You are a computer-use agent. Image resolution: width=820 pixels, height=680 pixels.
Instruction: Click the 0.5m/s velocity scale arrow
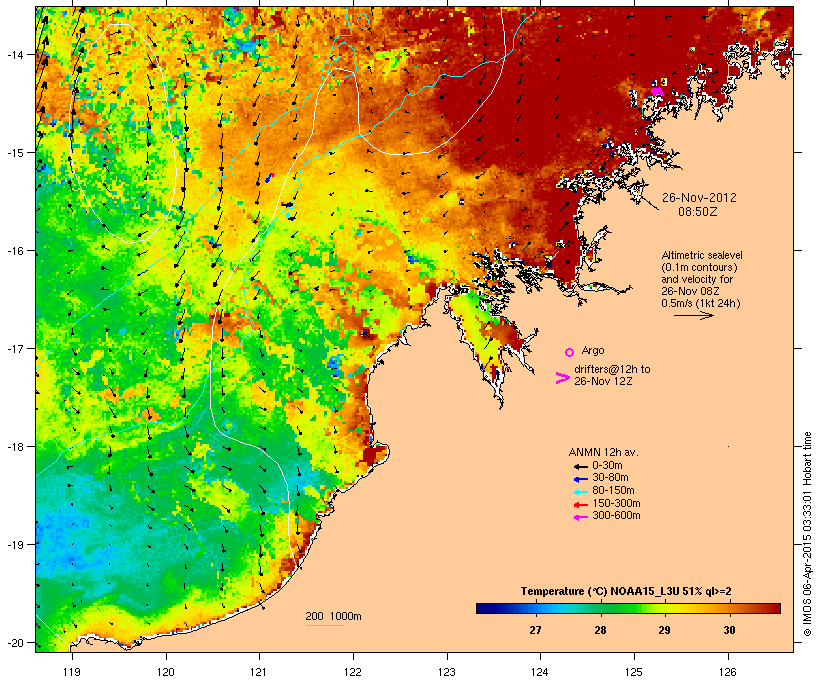point(693,315)
